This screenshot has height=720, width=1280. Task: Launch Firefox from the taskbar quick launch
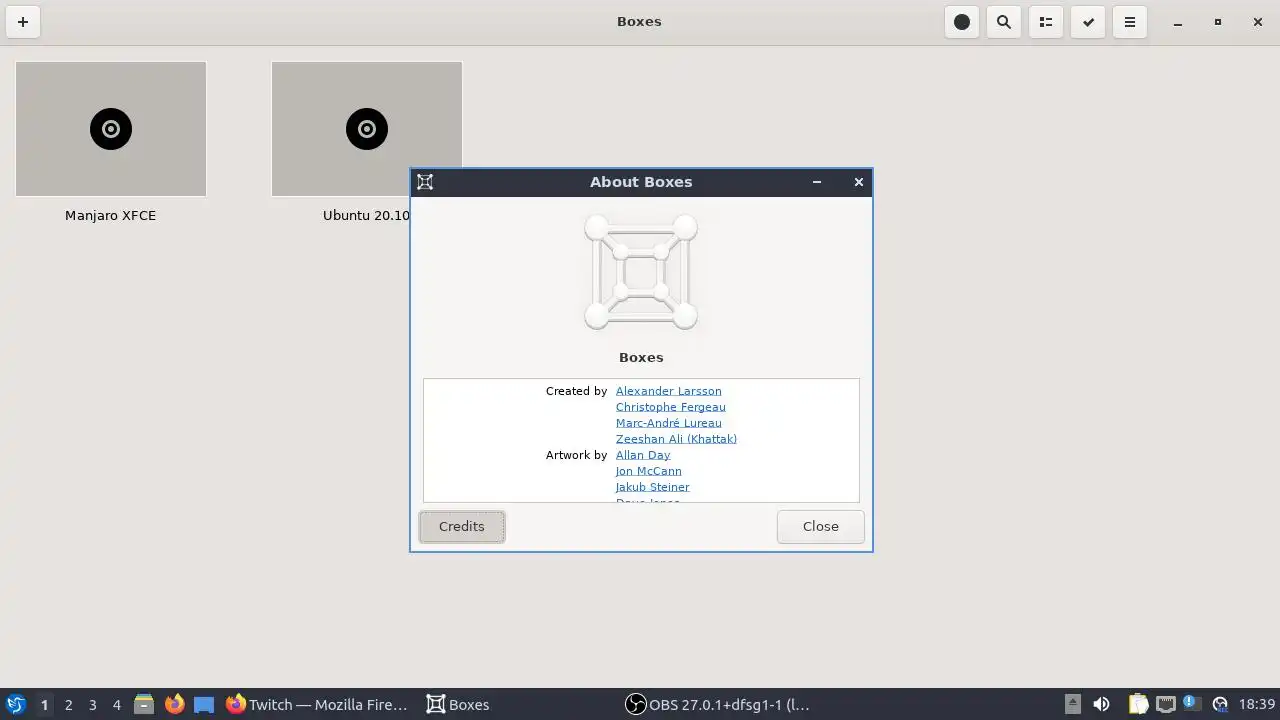pyautogui.click(x=174, y=705)
